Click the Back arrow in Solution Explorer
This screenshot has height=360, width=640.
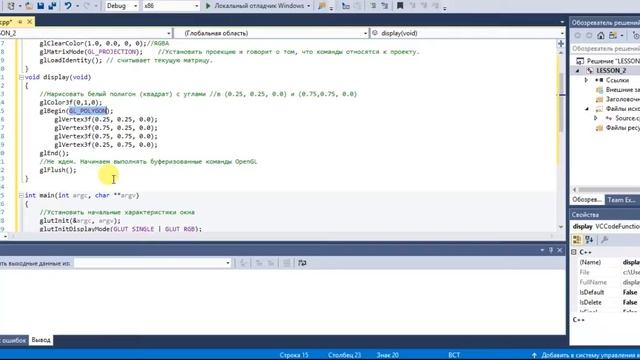click(578, 36)
